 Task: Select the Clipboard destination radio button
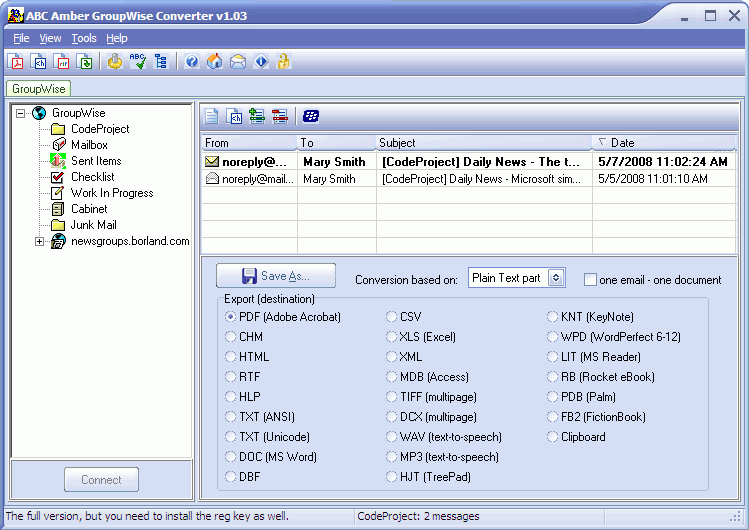553,437
